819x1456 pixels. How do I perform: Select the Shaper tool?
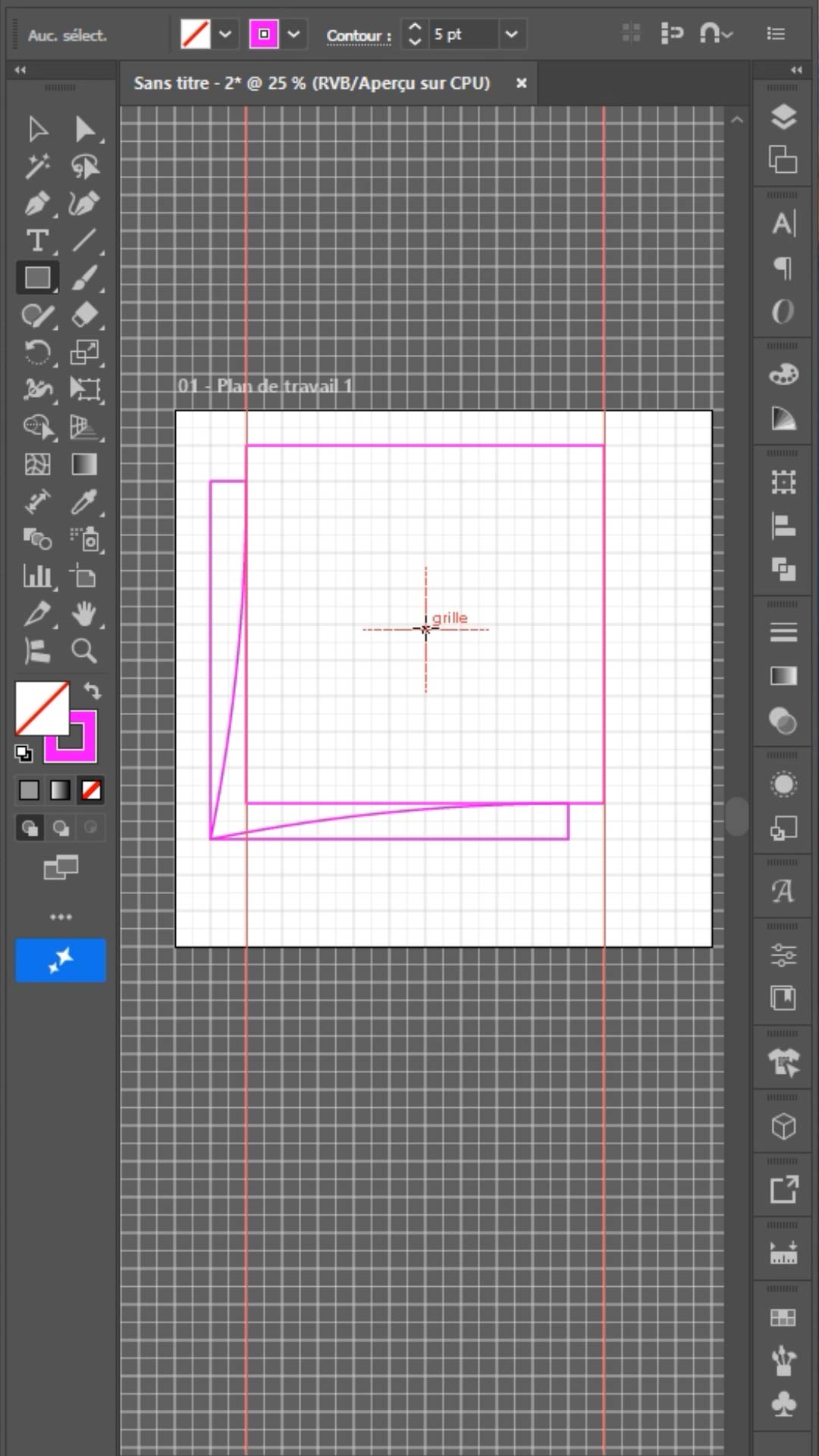[x=38, y=315]
